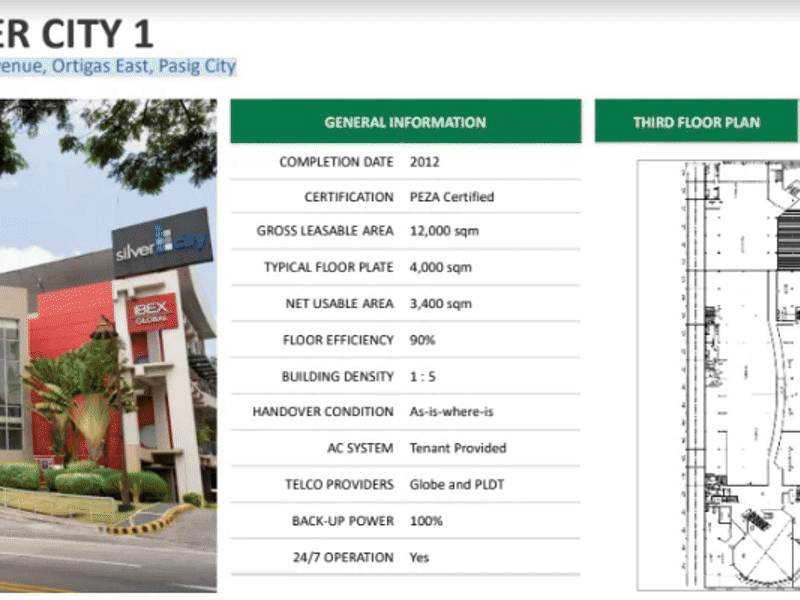Open the third floor plan drawing
This screenshot has height=600, width=800.
click(x=718, y=372)
